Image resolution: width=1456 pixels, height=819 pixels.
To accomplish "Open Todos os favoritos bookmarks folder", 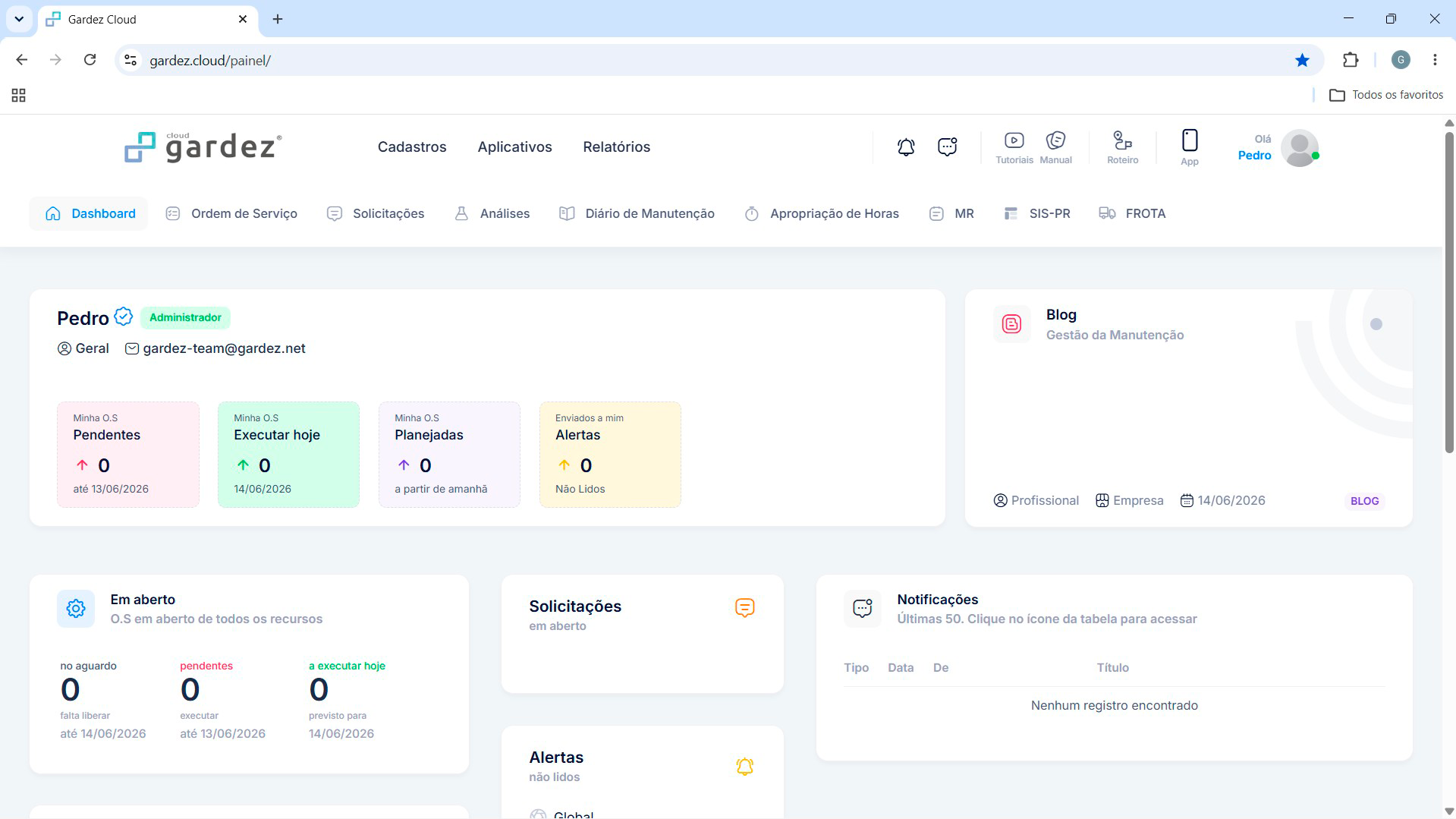I will pos(1386,95).
